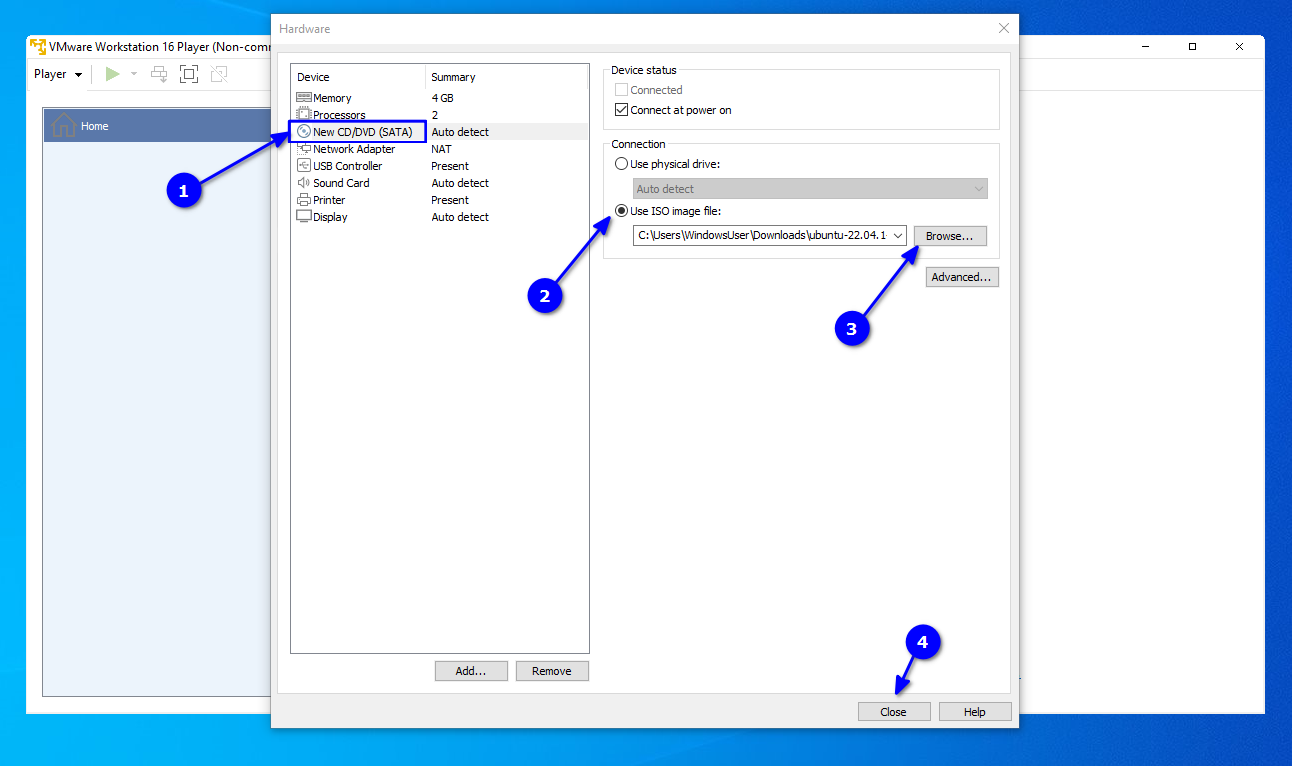The image size is (1292, 766).
Task: Click the Browse button for ISO file
Action: click(x=949, y=236)
